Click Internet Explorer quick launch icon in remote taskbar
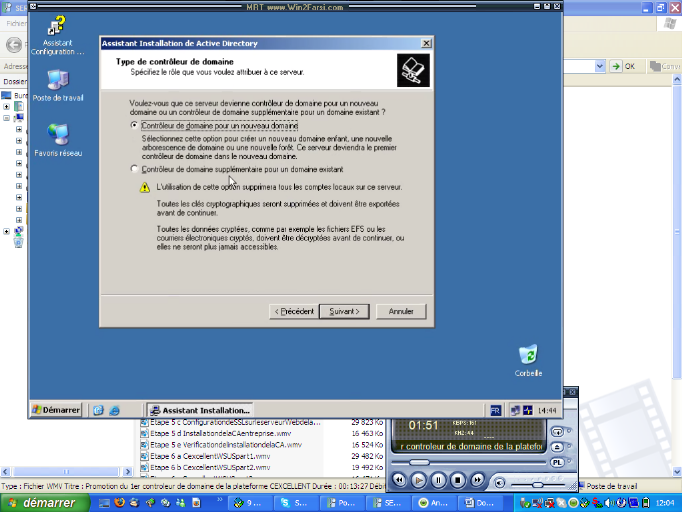 tap(114, 410)
